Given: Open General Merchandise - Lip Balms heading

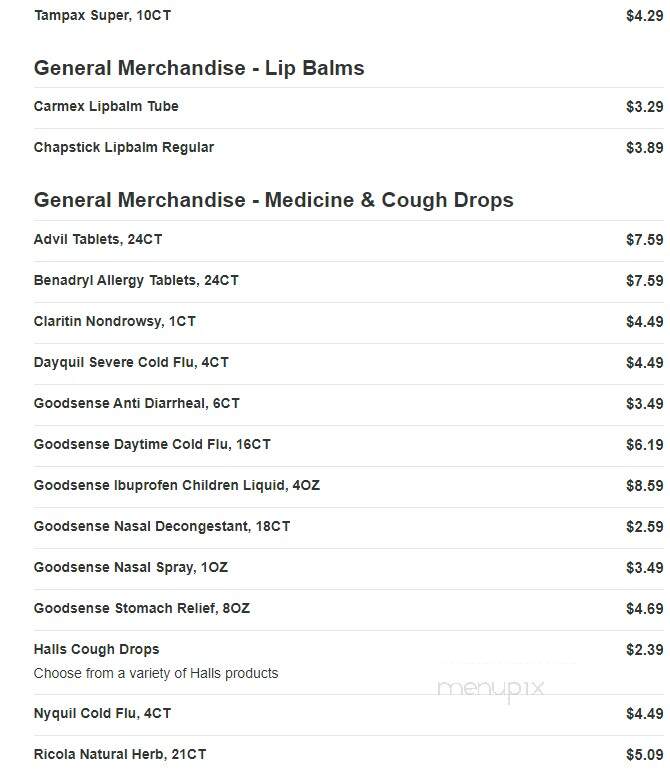Looking at the screenshot, I should [x=199, y=68].
